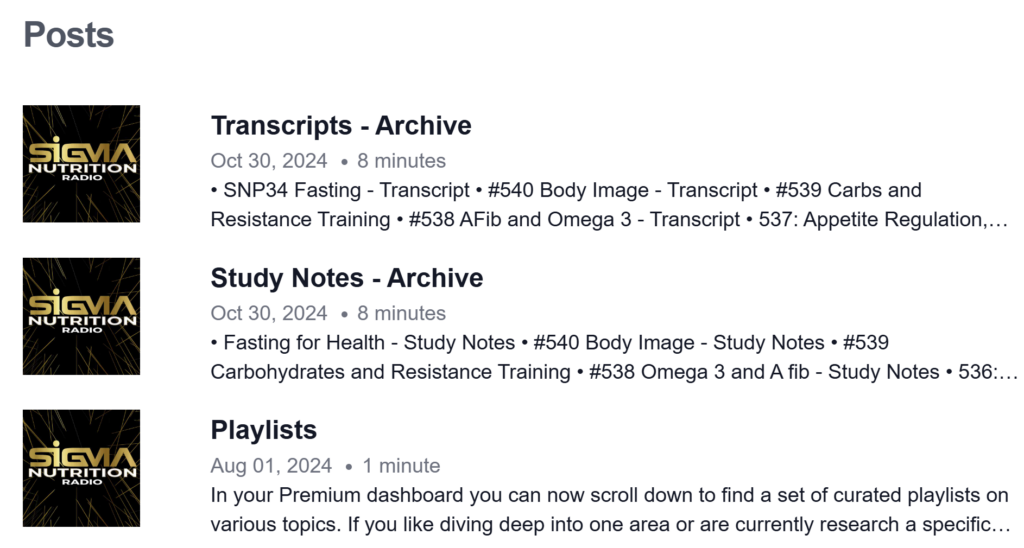Select the SNP34 Fasting - Transcript excerpt text

coord(346,190)
